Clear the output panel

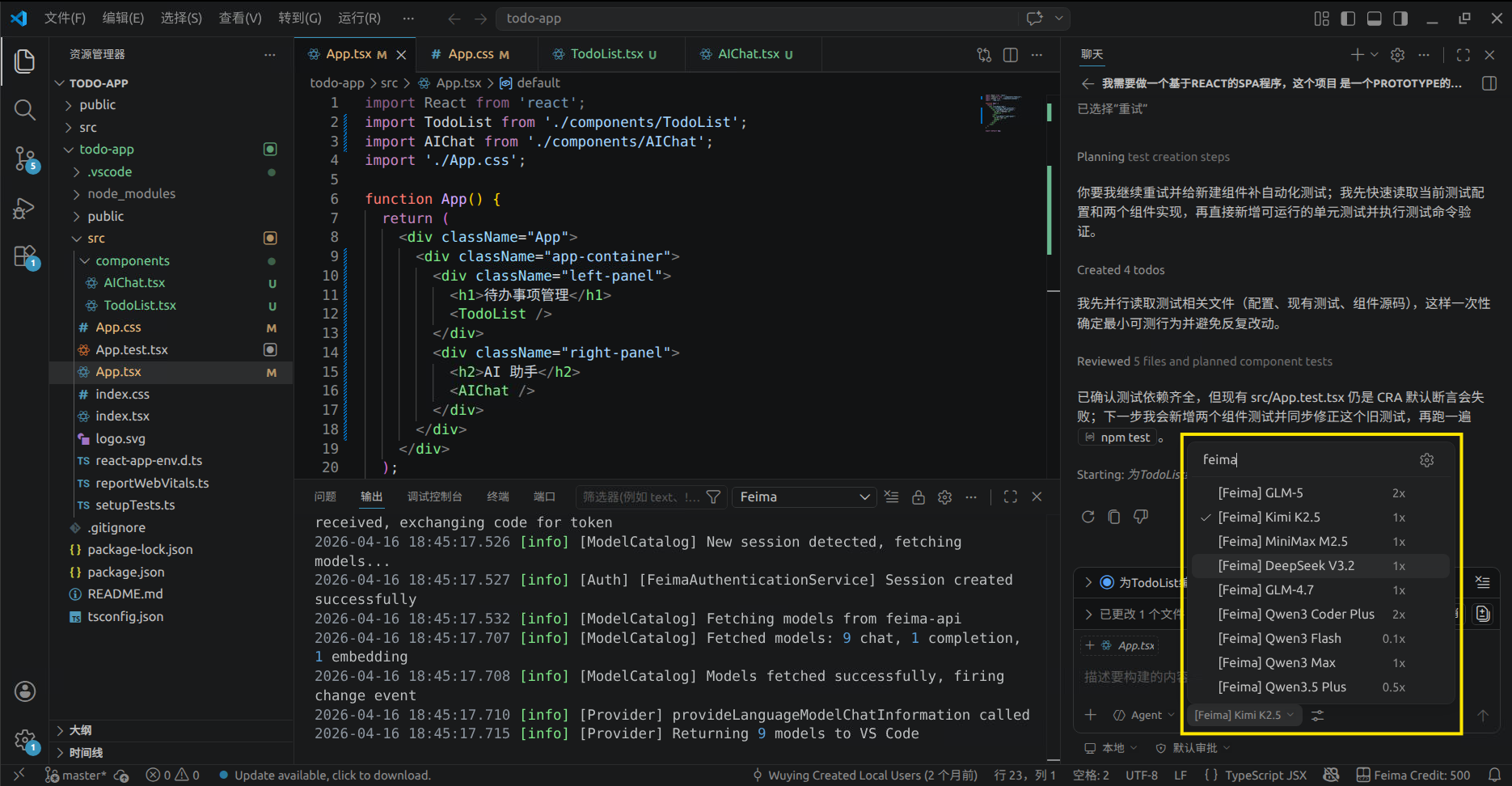coord(891,497)
